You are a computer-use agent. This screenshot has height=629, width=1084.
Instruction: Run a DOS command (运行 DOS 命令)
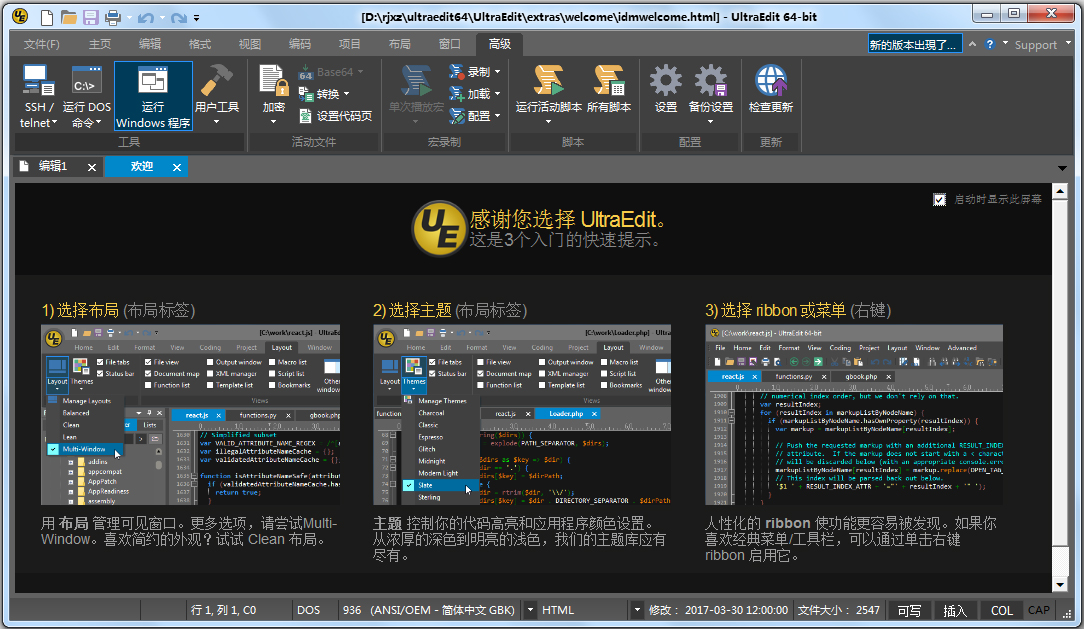[86, 97]
